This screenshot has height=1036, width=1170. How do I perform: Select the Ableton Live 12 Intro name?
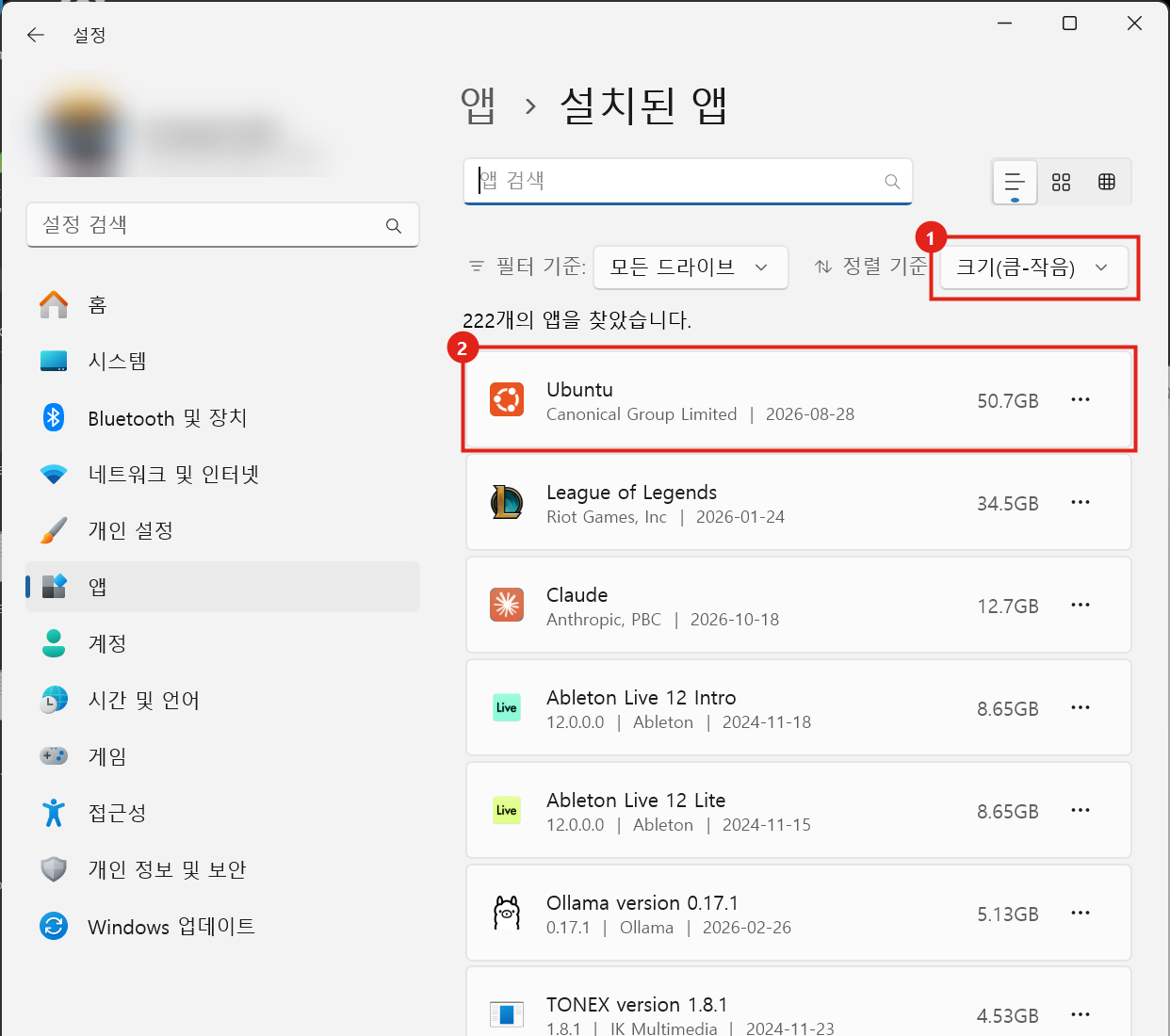641,698
